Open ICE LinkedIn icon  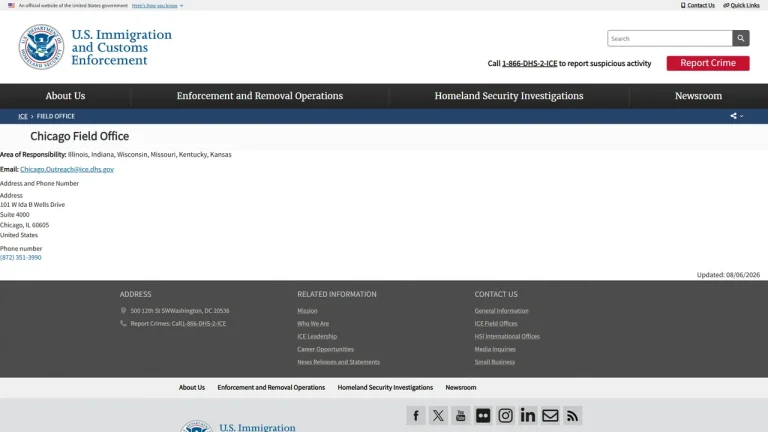point(528,415)
